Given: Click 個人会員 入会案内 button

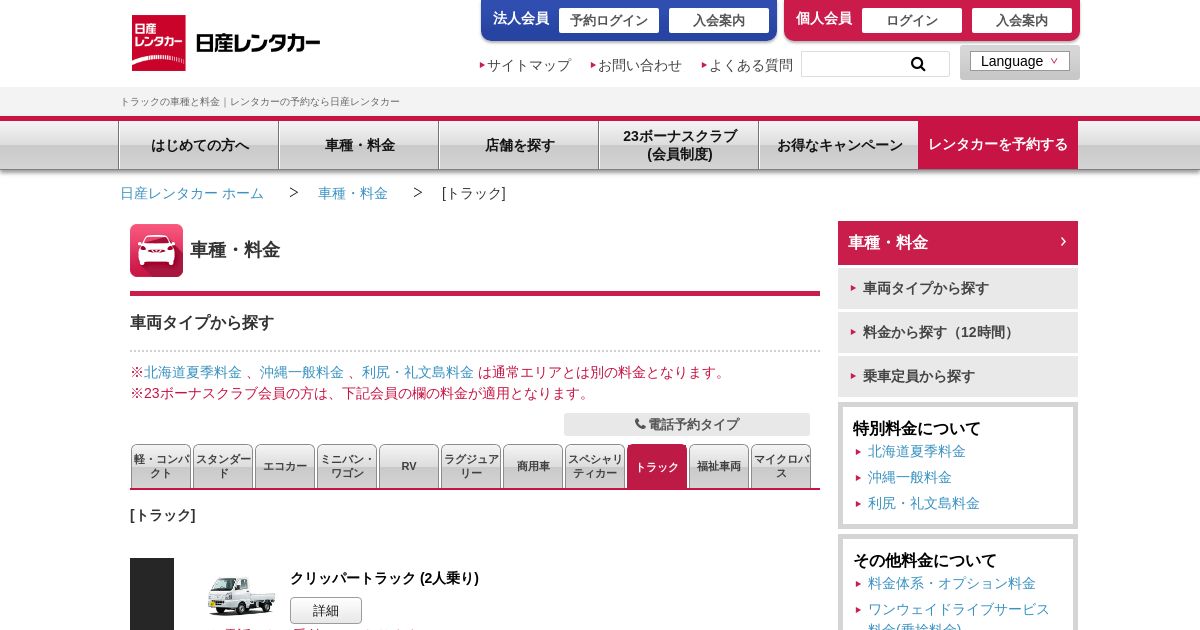Looking at the screenshot, I should [x=1022, y=20].
